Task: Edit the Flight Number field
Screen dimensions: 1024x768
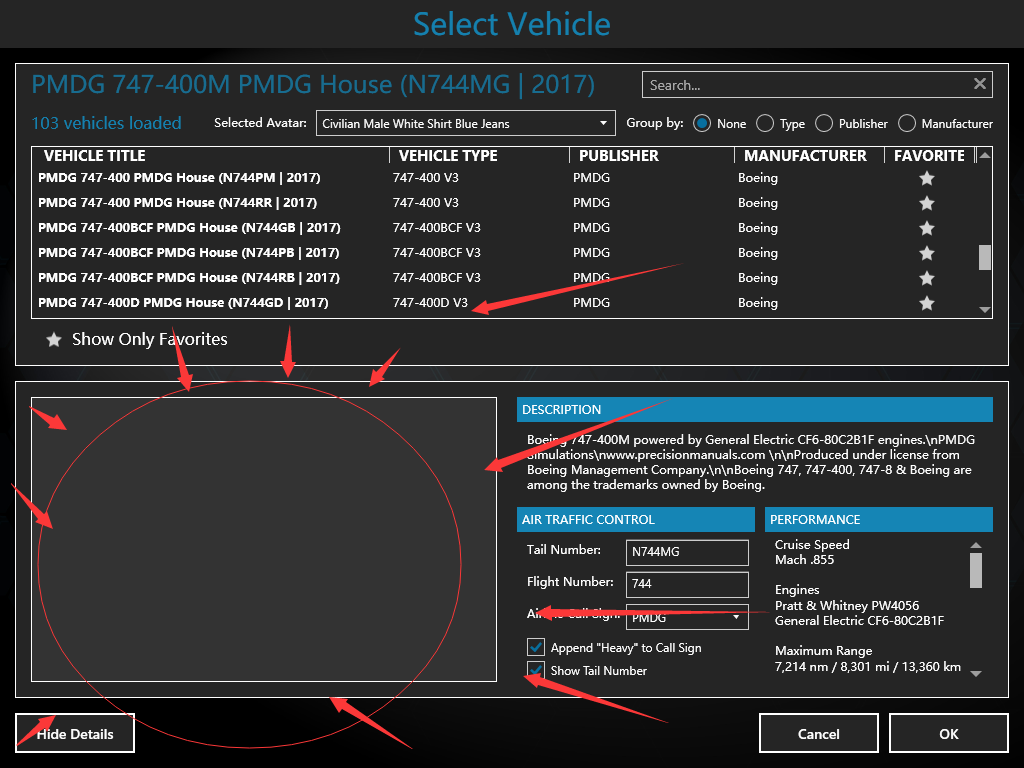Action: (x=687, y=584)
